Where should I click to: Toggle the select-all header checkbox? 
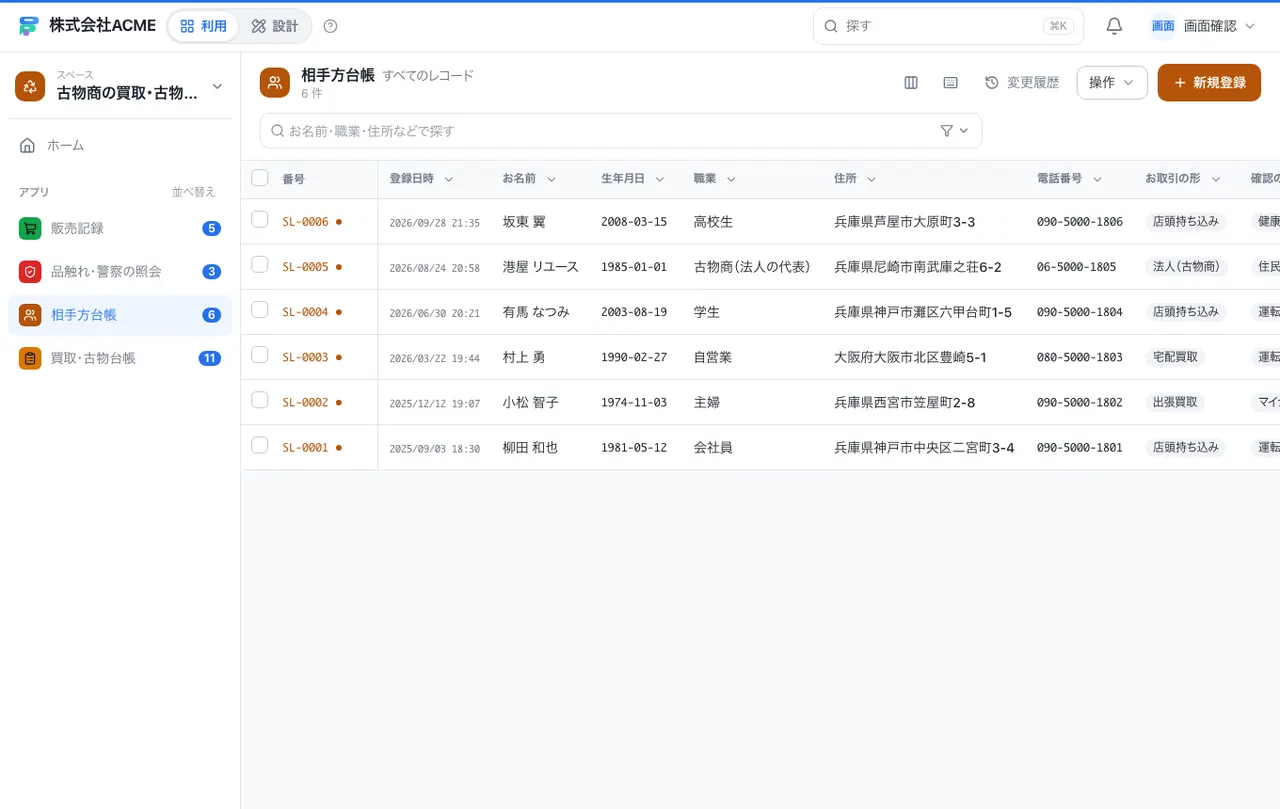(260, 178)
